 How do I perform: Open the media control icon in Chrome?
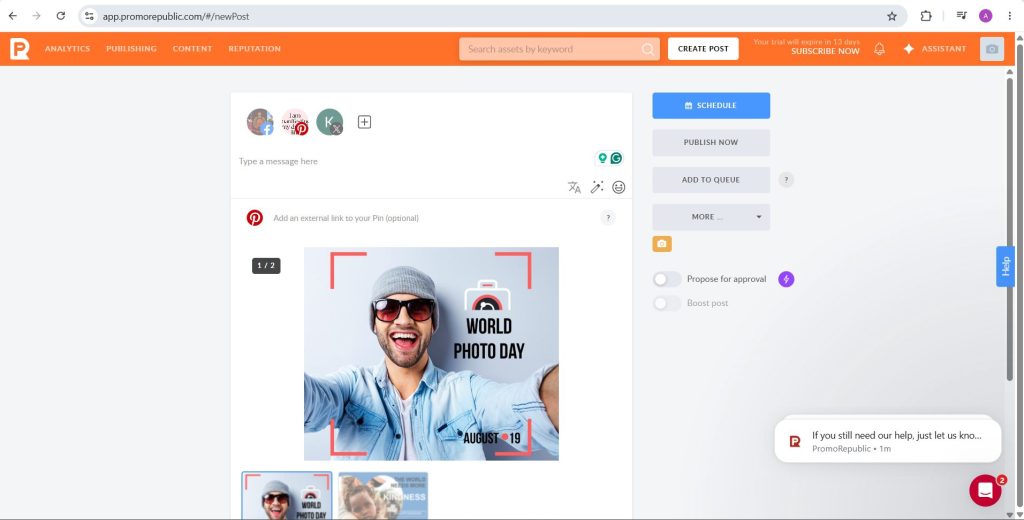(961, 16)
